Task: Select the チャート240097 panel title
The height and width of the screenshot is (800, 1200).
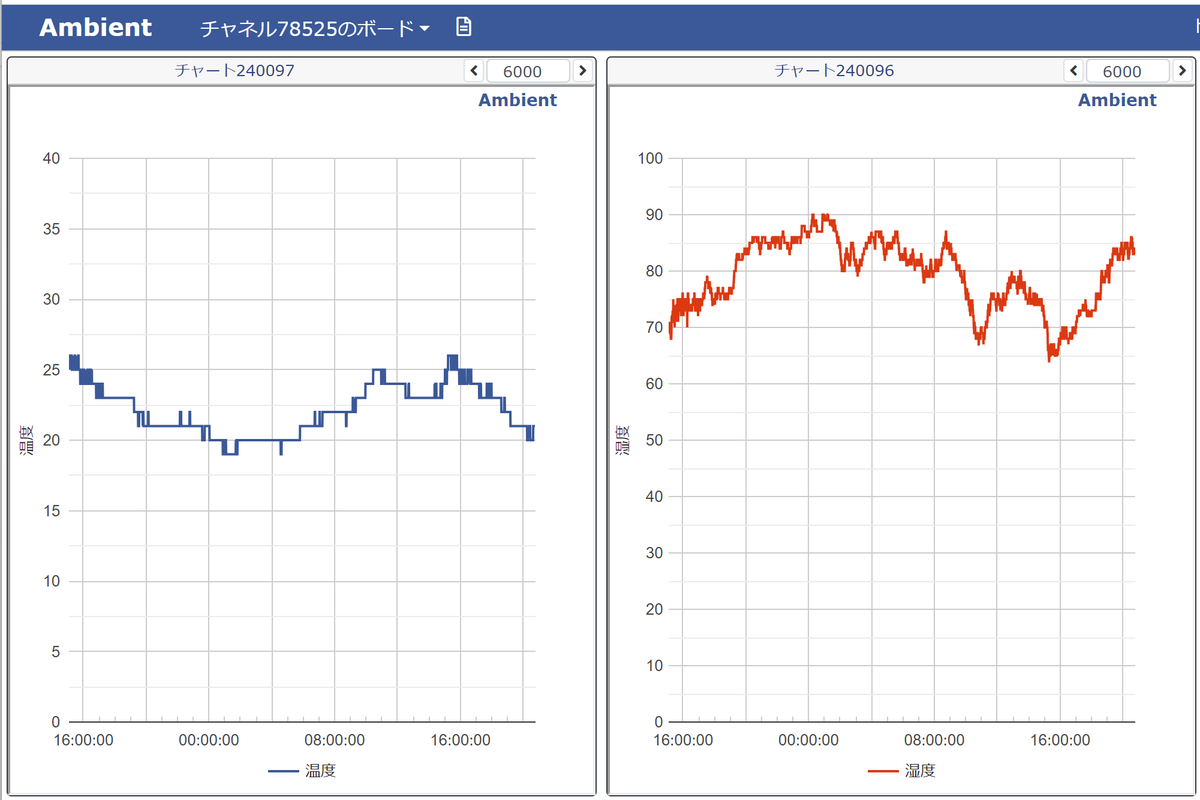Action: coord(235,71)
